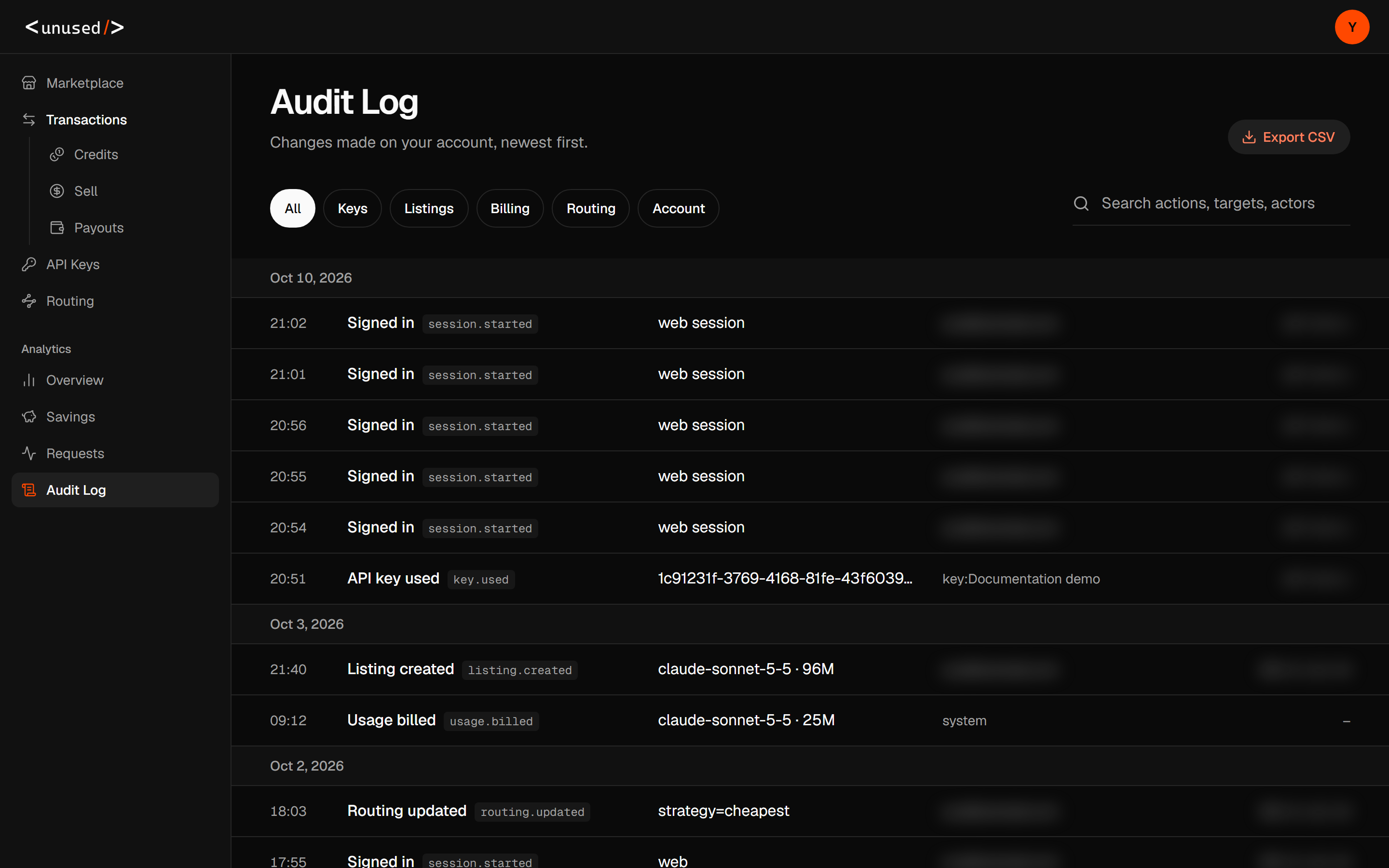
Task: Click the download icon in Export CSV
Action: click(1249, 137)
